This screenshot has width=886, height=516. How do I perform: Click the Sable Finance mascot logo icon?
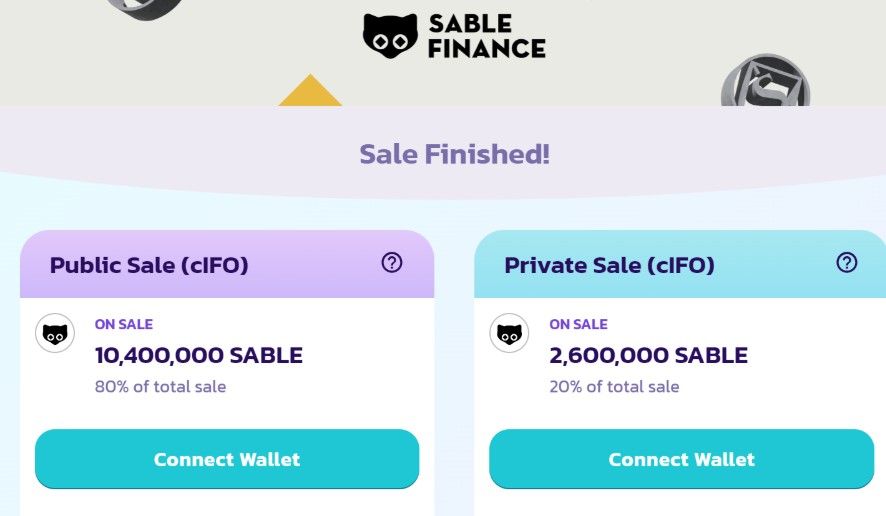[390, 35]
